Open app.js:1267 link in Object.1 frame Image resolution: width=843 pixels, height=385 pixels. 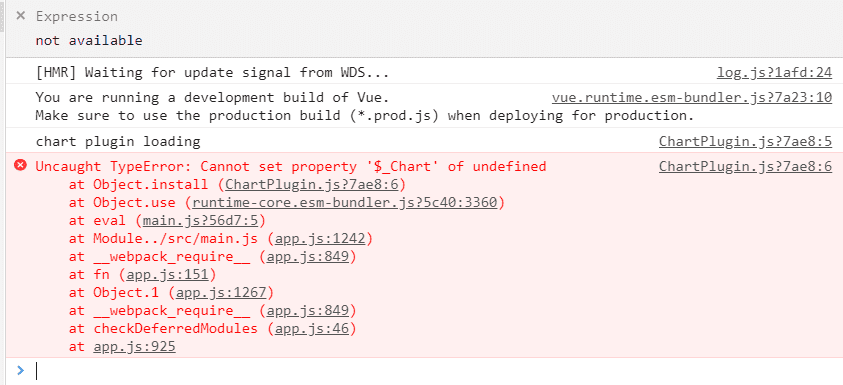(x=221, y=293)
